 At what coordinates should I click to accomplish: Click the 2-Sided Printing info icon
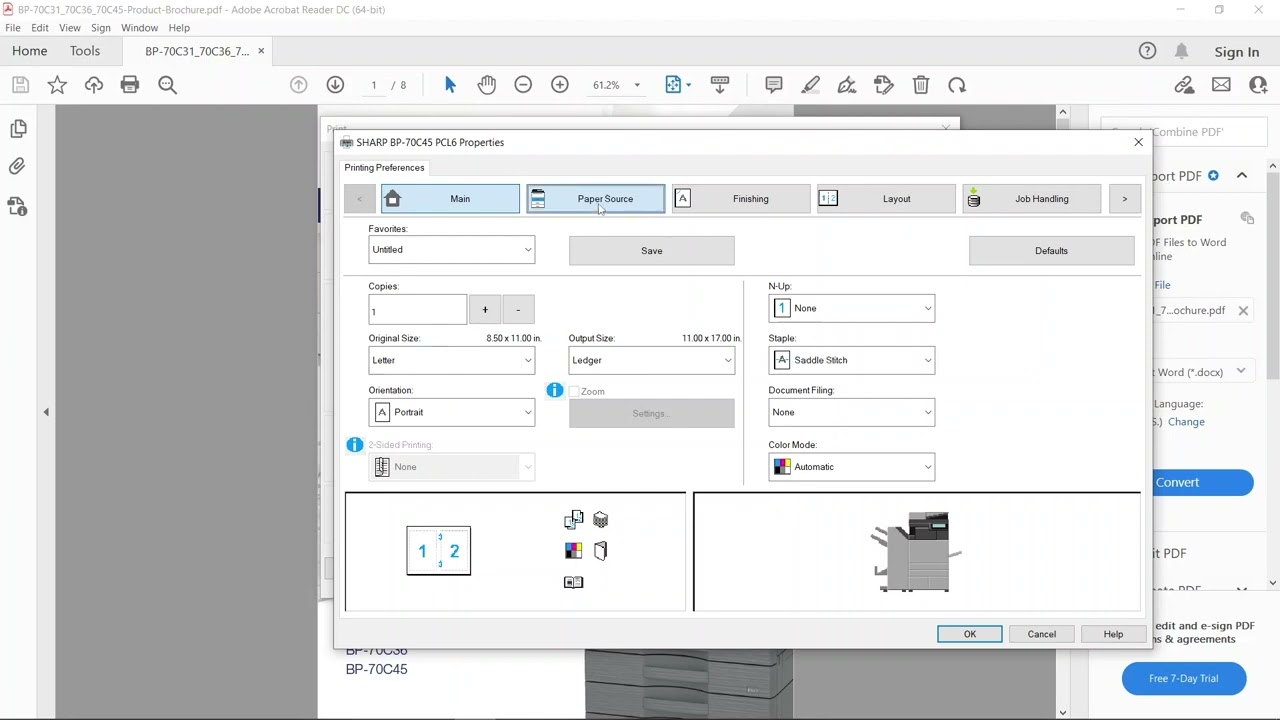(x=355, y=444)
